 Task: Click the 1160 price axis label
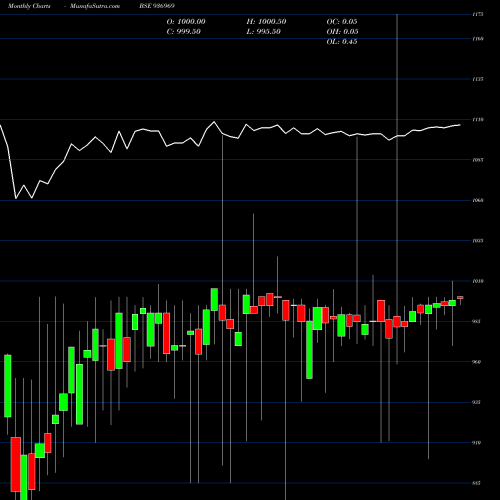click(x=478, y=39)
